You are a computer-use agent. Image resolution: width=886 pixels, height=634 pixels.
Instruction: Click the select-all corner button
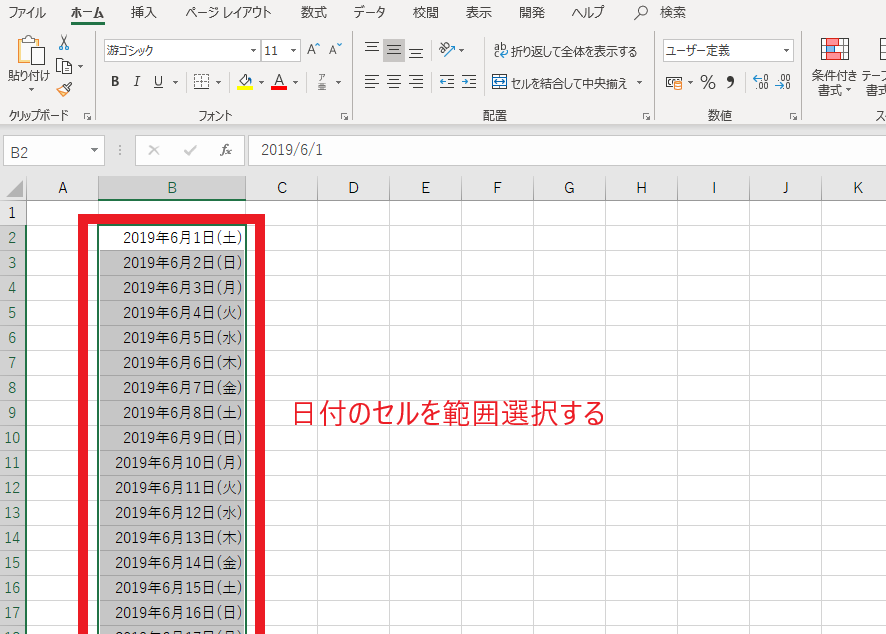tap(14, 188)
